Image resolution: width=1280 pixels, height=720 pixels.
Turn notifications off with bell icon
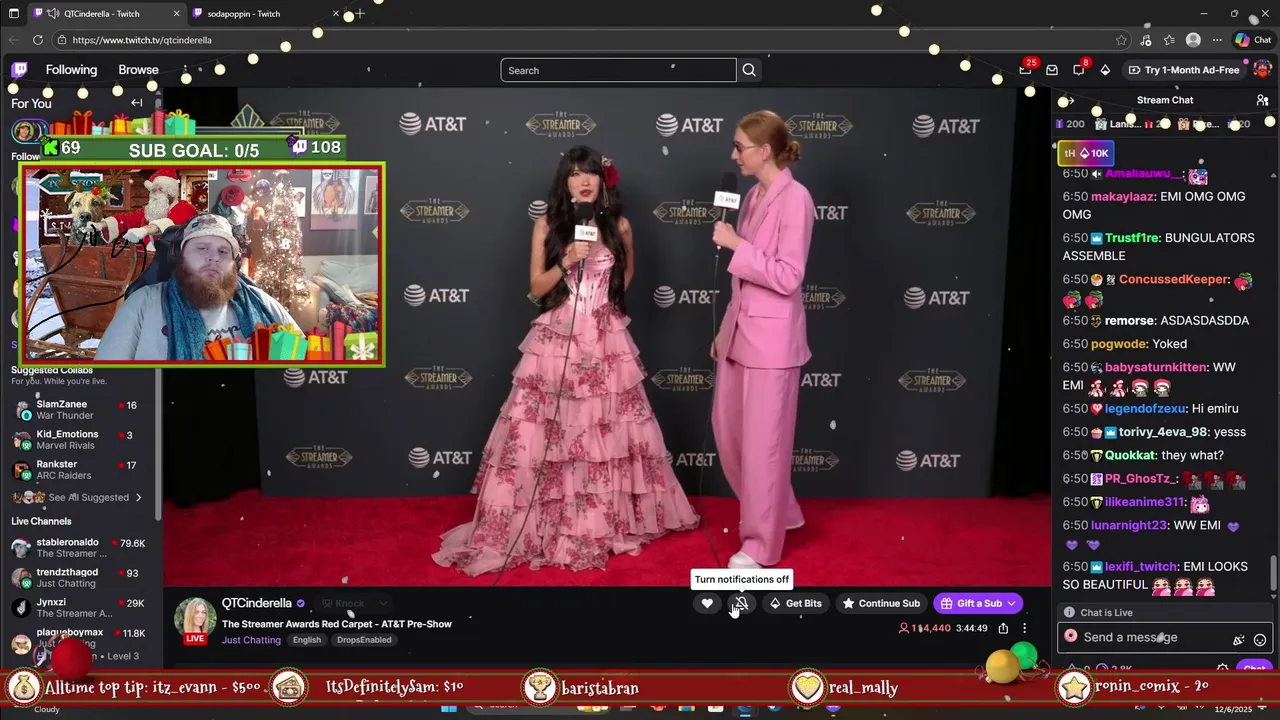(x=741, y=603)
